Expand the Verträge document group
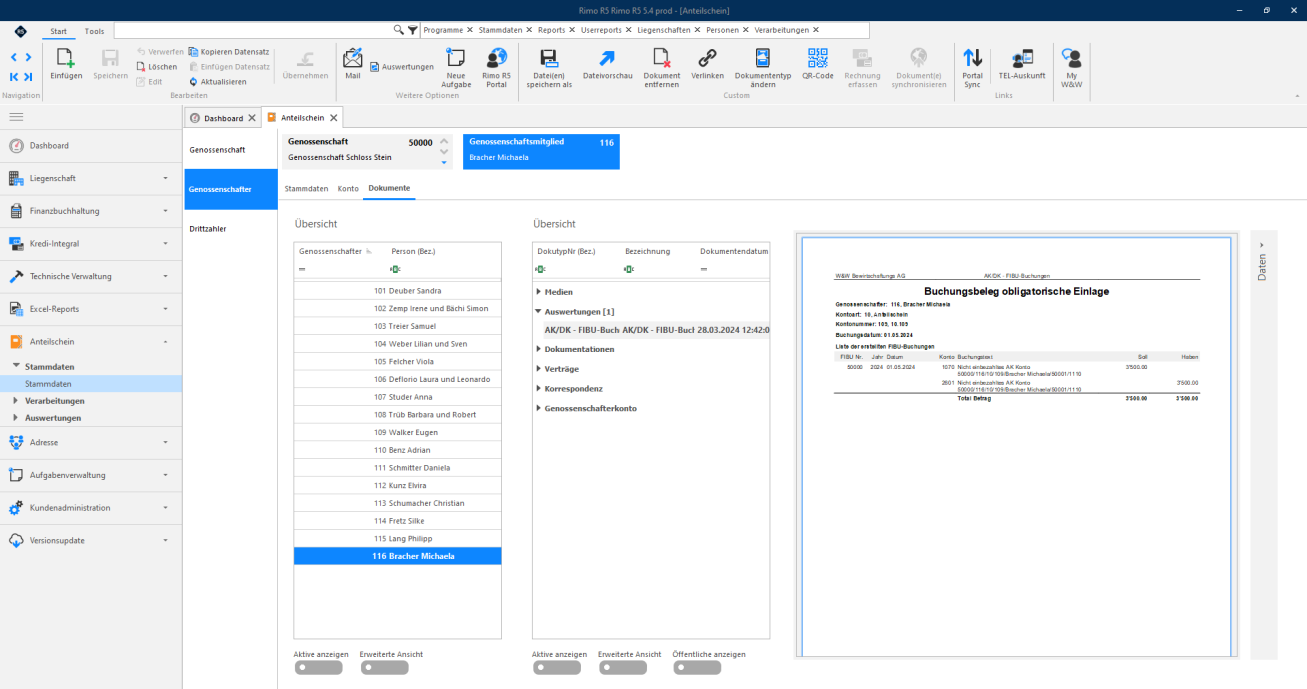This screenshot has width=1307, height=689. click(538, 369)
